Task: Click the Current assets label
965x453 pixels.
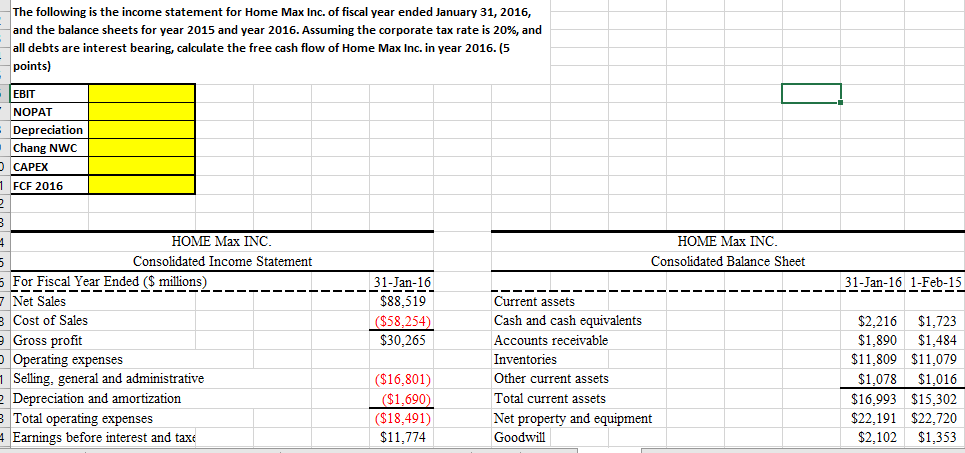Action: click(x=534, y=302)
